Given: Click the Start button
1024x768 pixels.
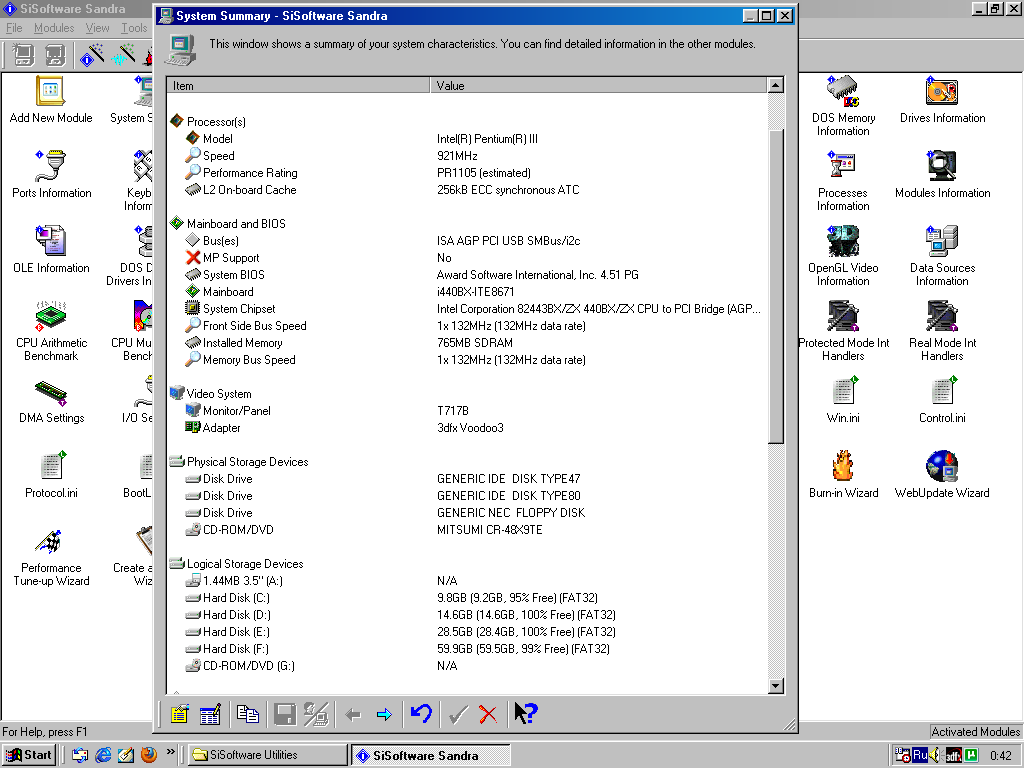Looking at the screenshot, I should tap(29, 755).
